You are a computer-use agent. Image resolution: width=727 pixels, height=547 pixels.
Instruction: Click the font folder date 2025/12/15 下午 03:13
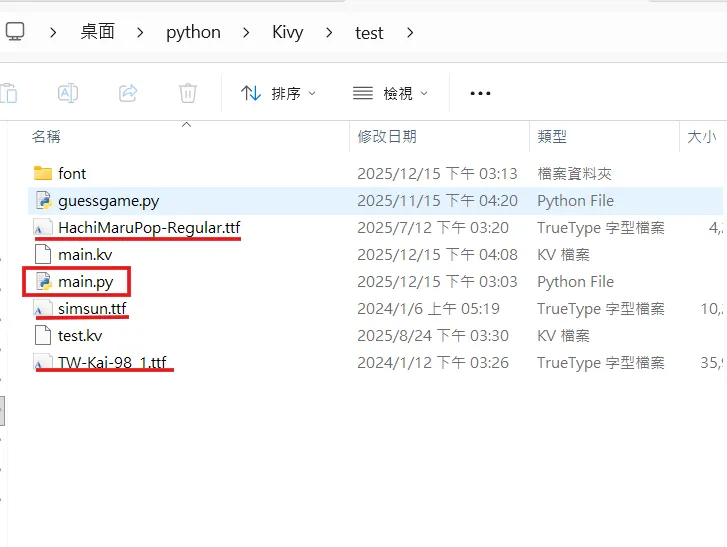pos(437,174)
